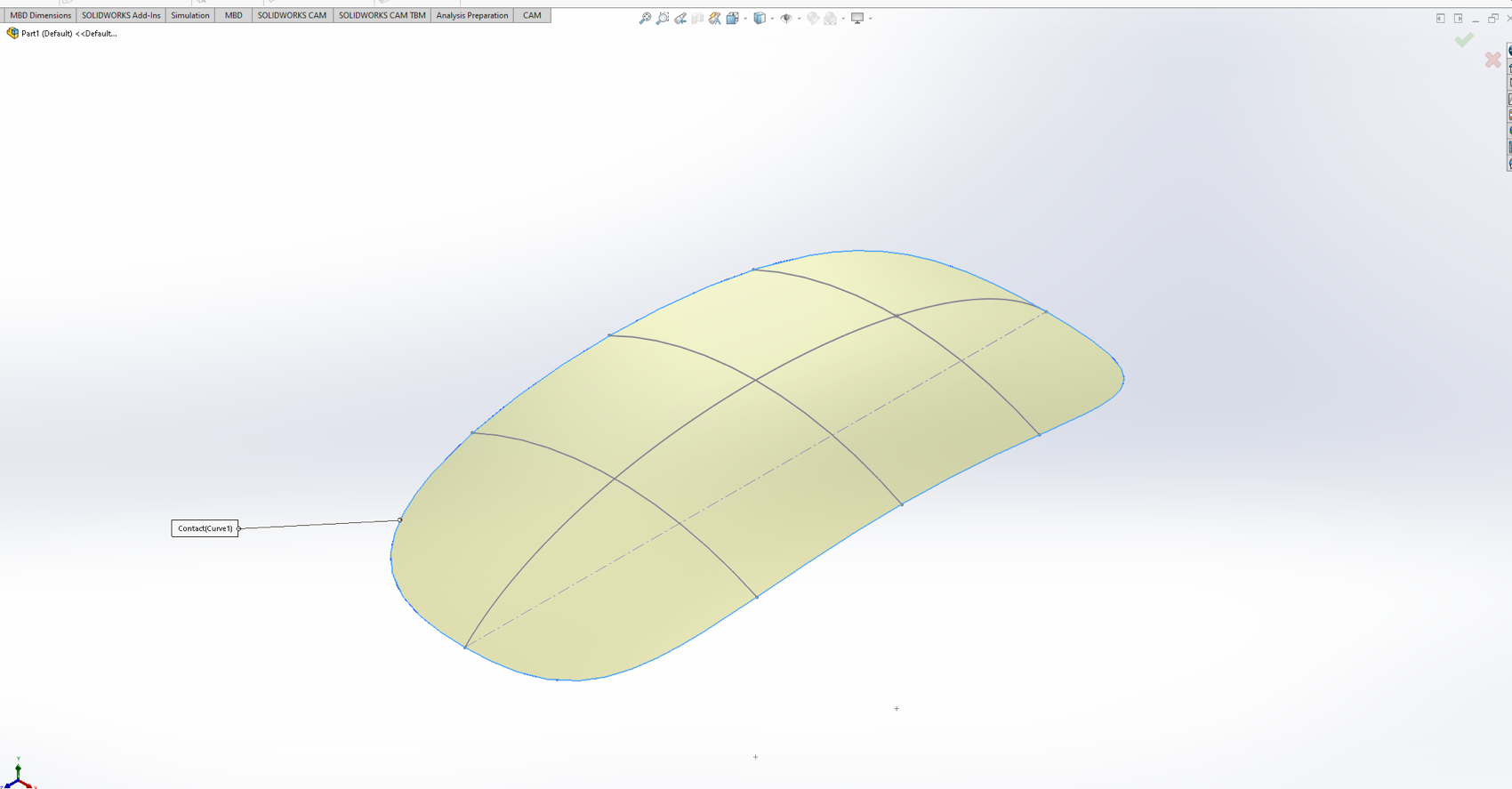
Task: Select the Contact(Curve1) callout label
Action: tap(205, 528)
